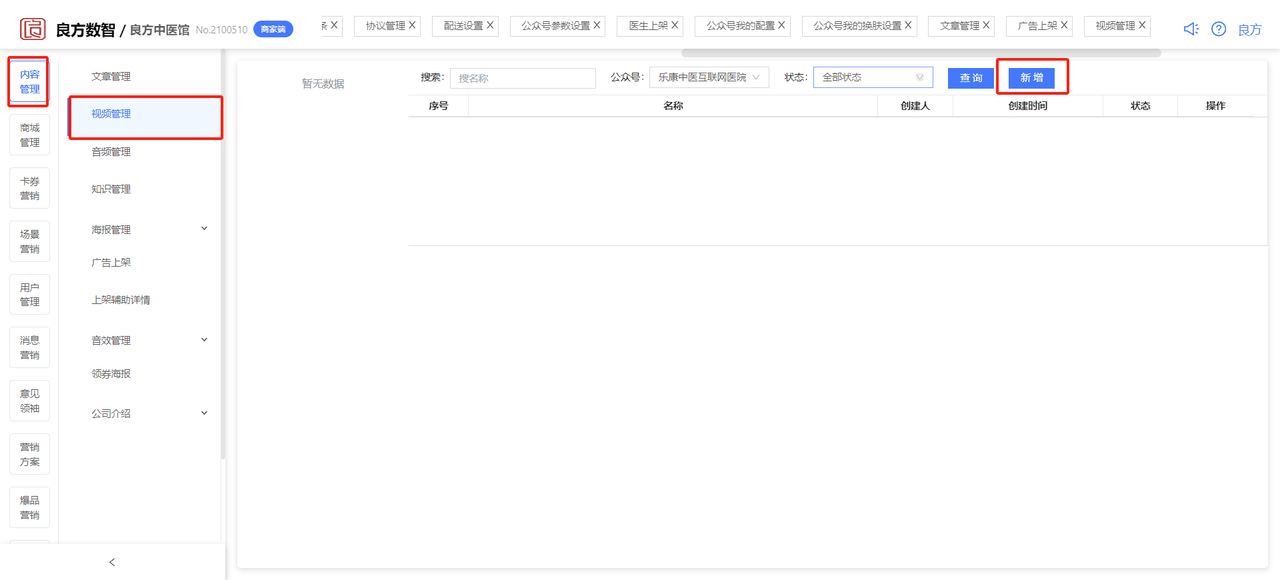The image size is (1280, 580).
Task: Switch to the 医生上架 tab
Action: point(648,26)
